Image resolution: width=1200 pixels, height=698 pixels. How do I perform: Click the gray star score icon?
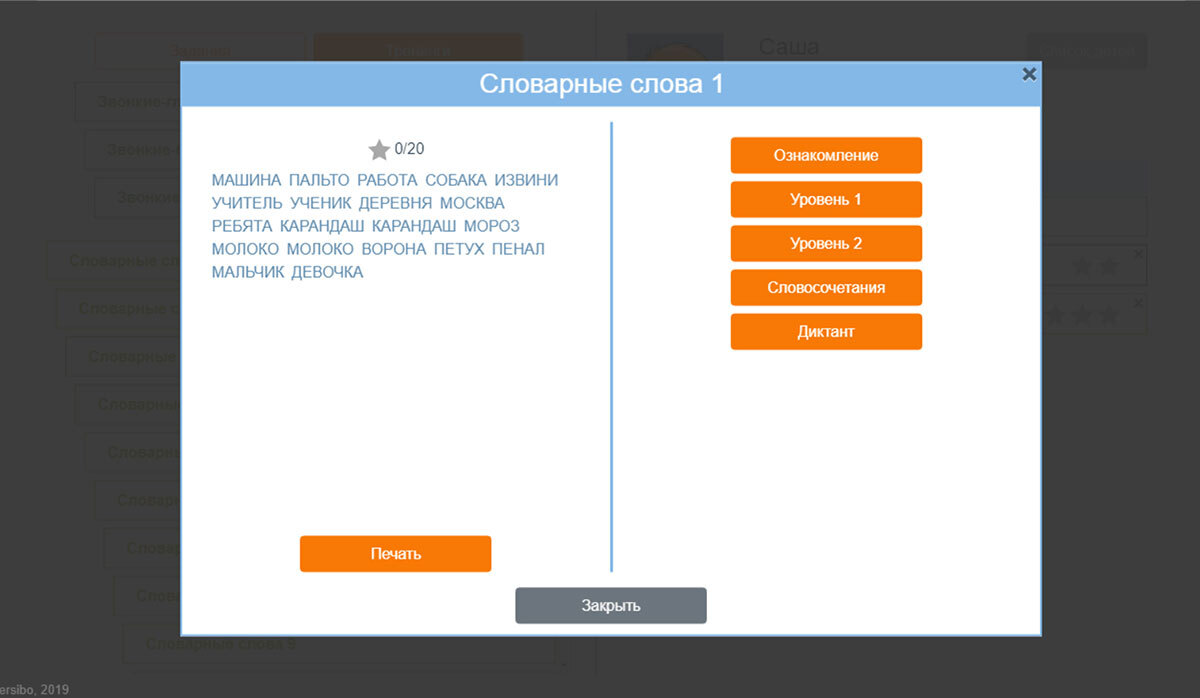tap(379, 150)
